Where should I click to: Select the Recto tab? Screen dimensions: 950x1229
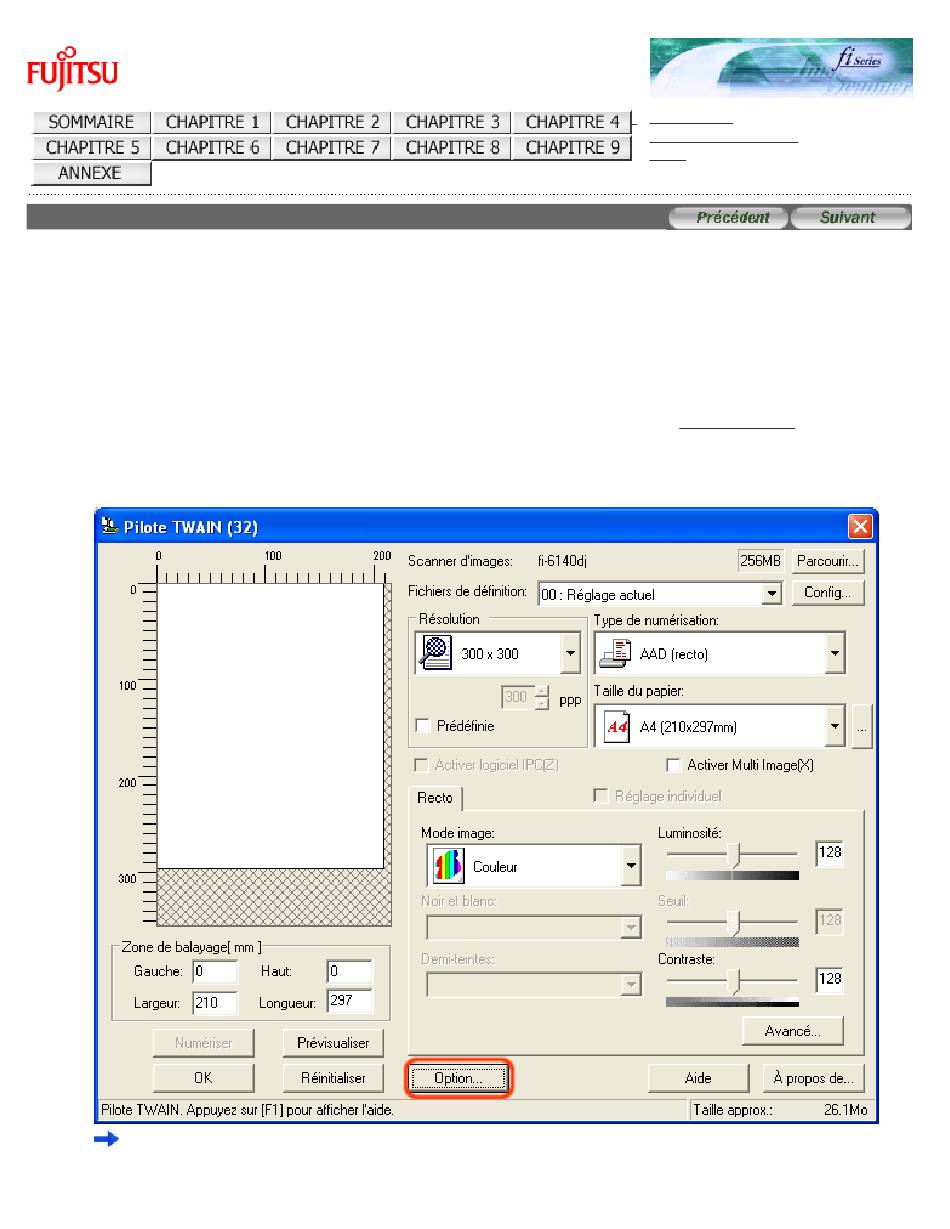pos(435,798)
